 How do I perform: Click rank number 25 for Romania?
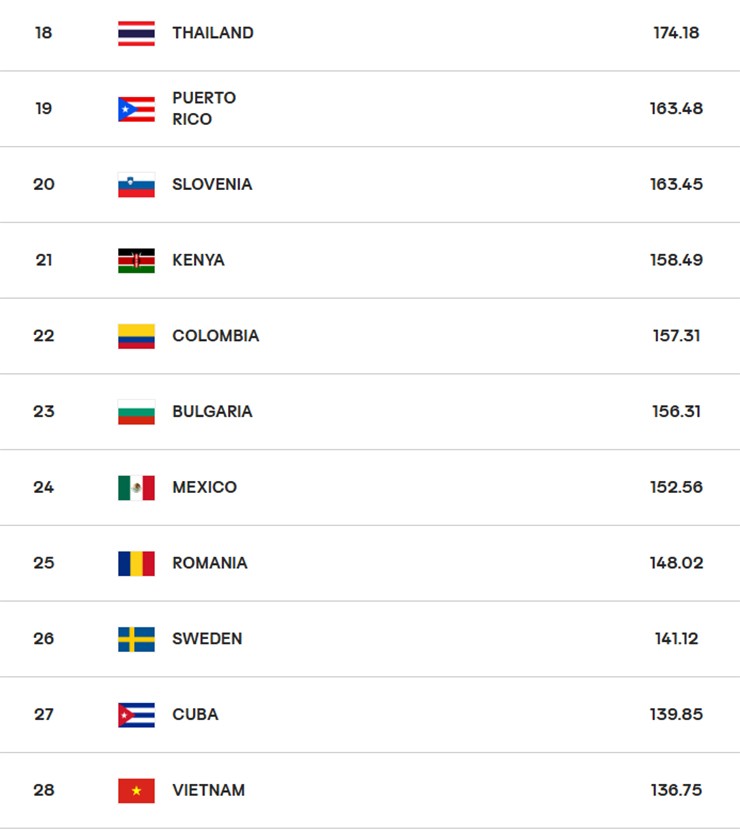[x=44, y=563]
